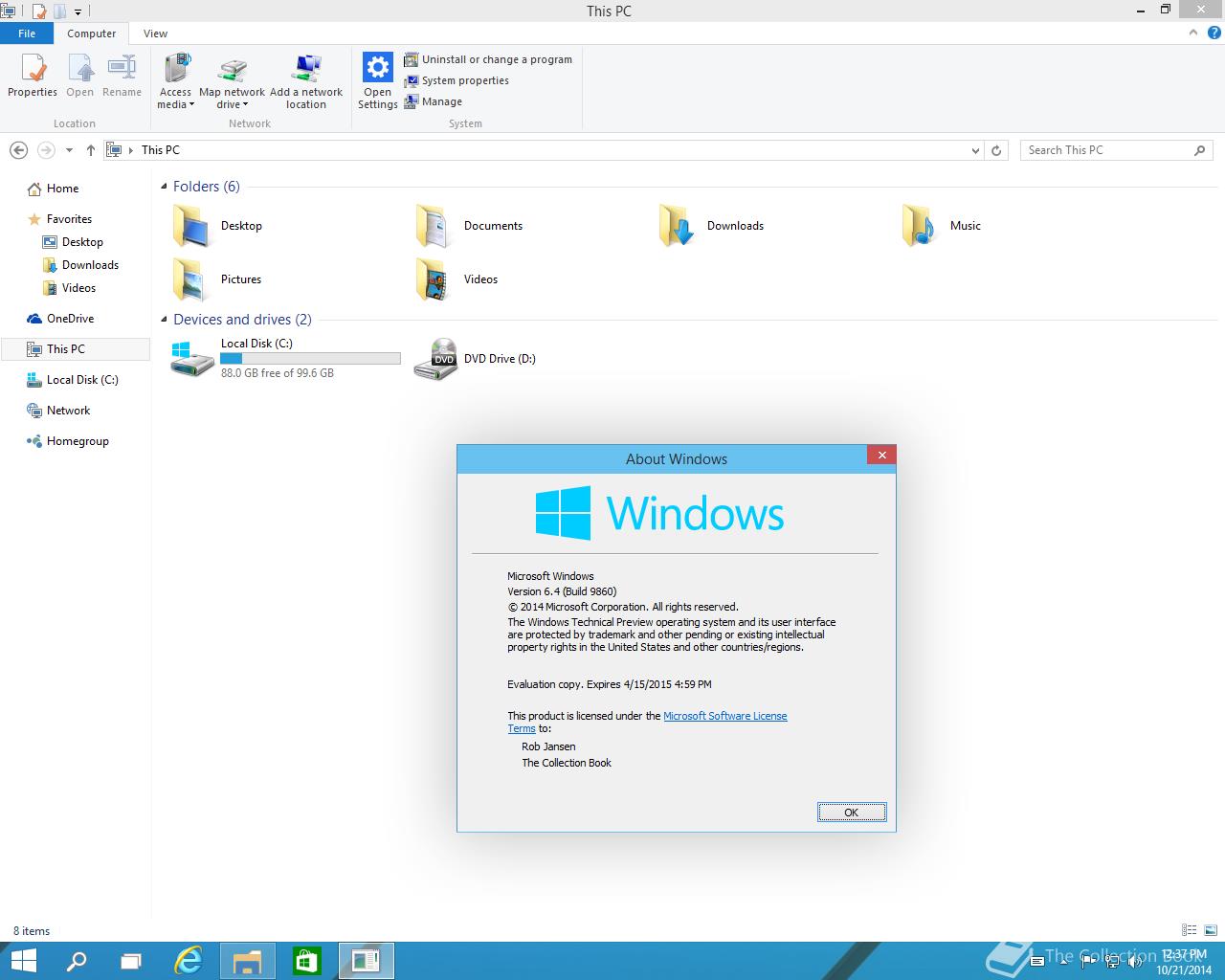
Task: Select the Downloads folder in Folders
Action: coord(678,227)
